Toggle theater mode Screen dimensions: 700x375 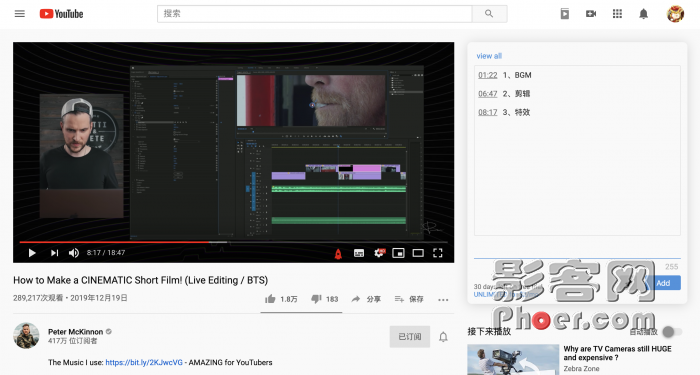tap(418, 253)
